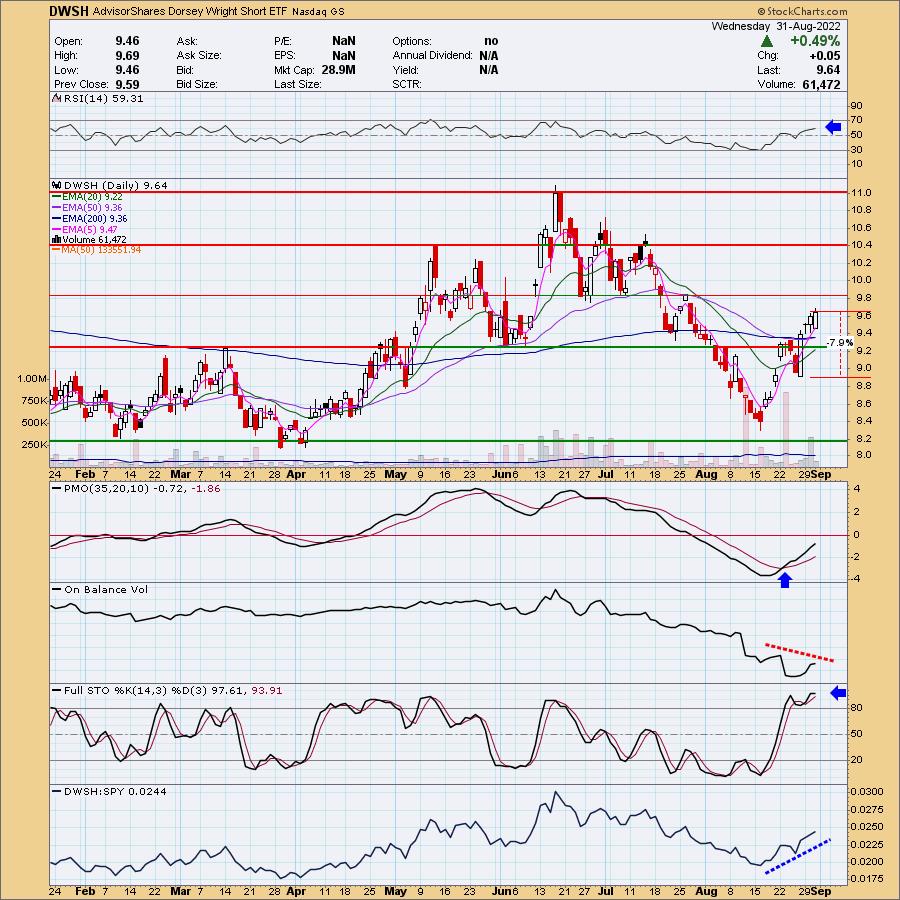Click the On Balance Vol panel label
This screenshot has height=900, width=900.
106,589
